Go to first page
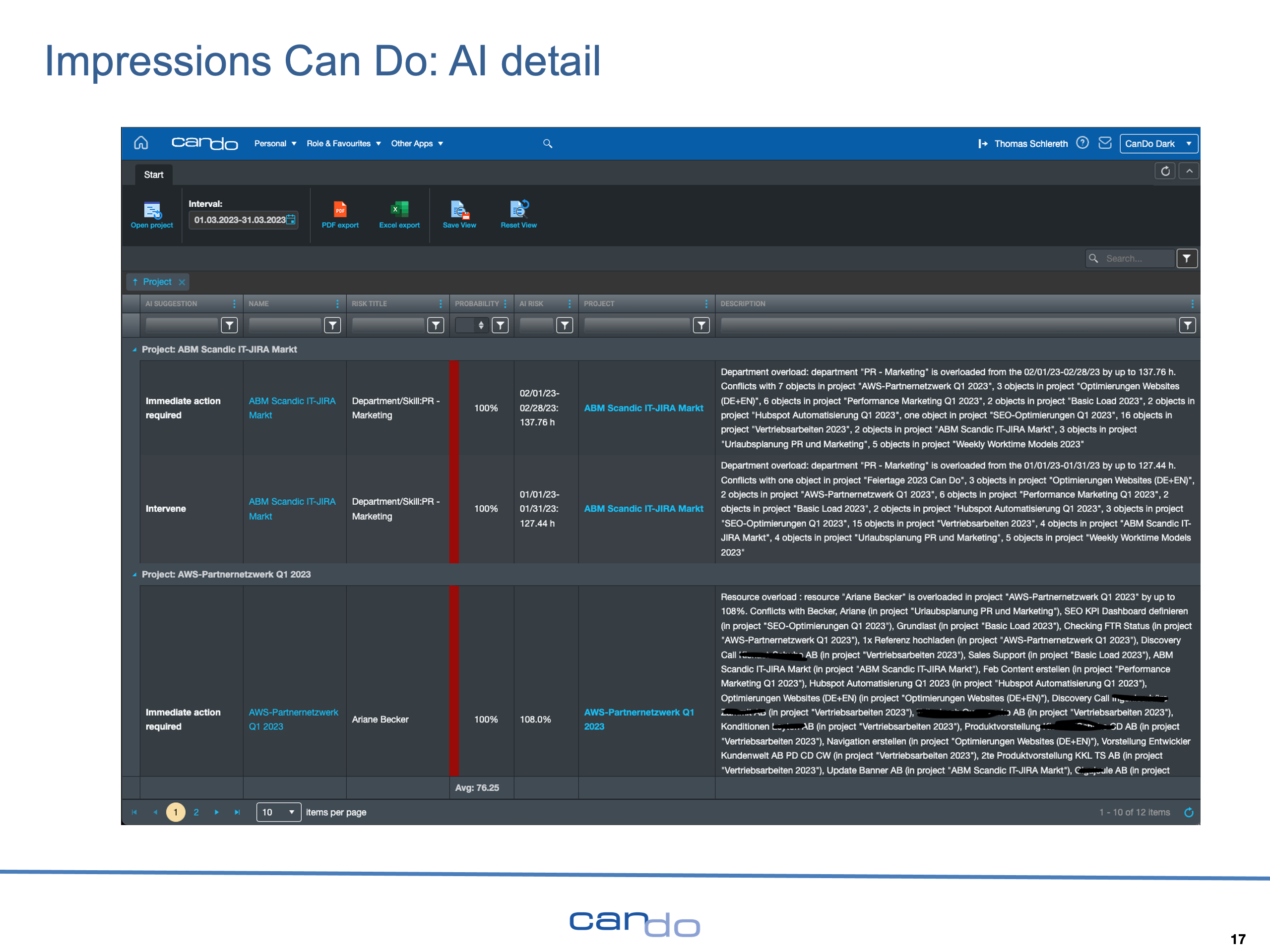Image resolution: width=1270 pixels, height=952 pixels. tap(134, 813)
